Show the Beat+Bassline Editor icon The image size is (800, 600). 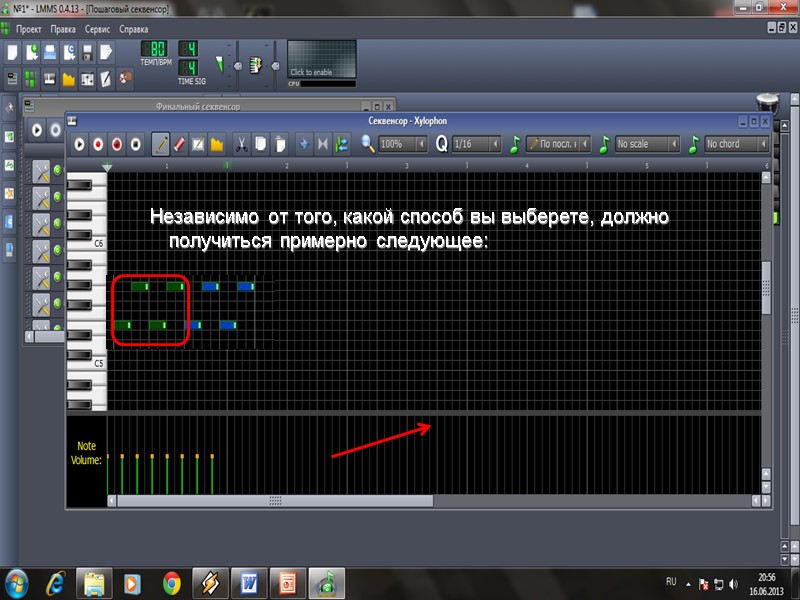click(x=31, y=79)
